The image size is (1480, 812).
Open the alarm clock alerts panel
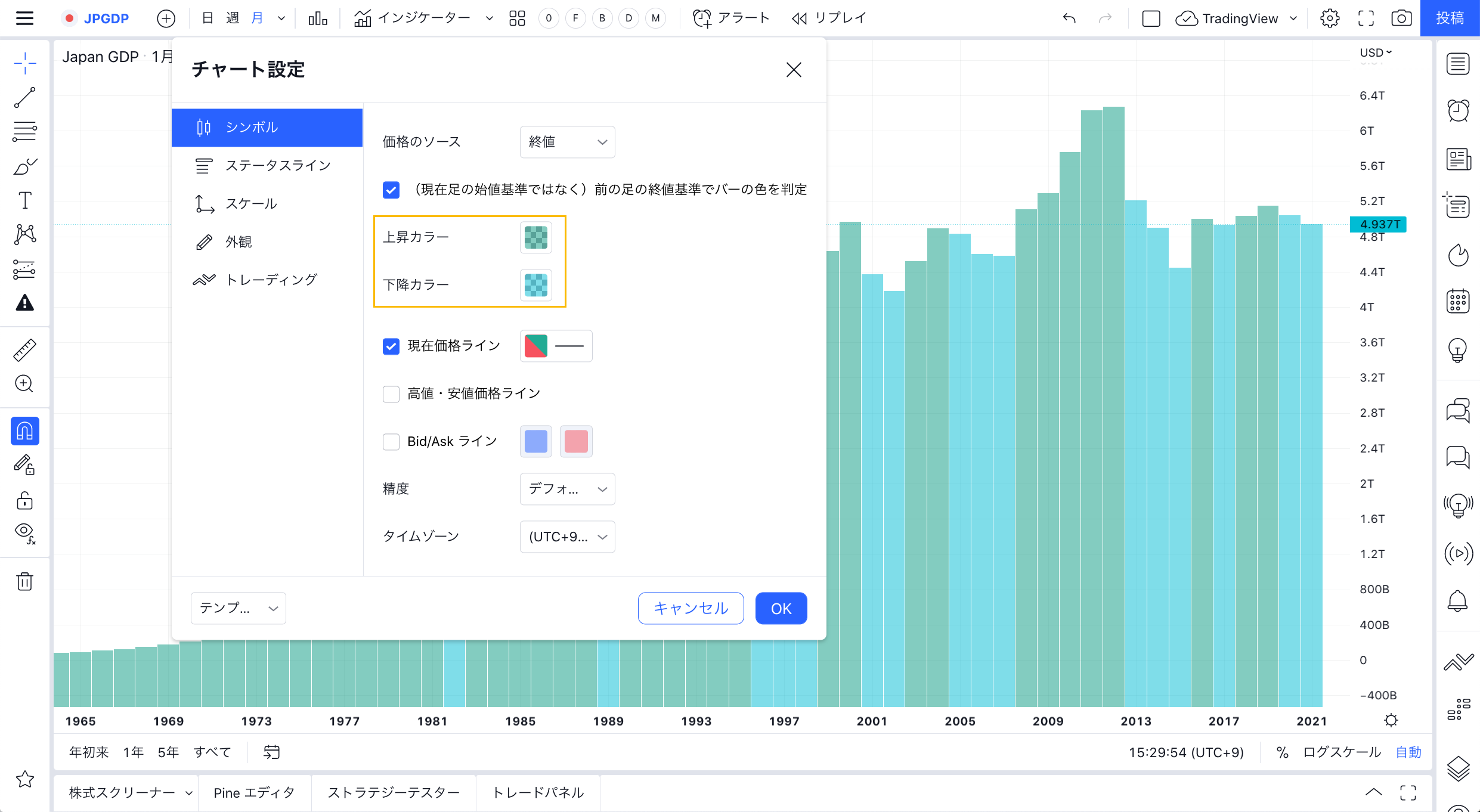(1458, 111)
